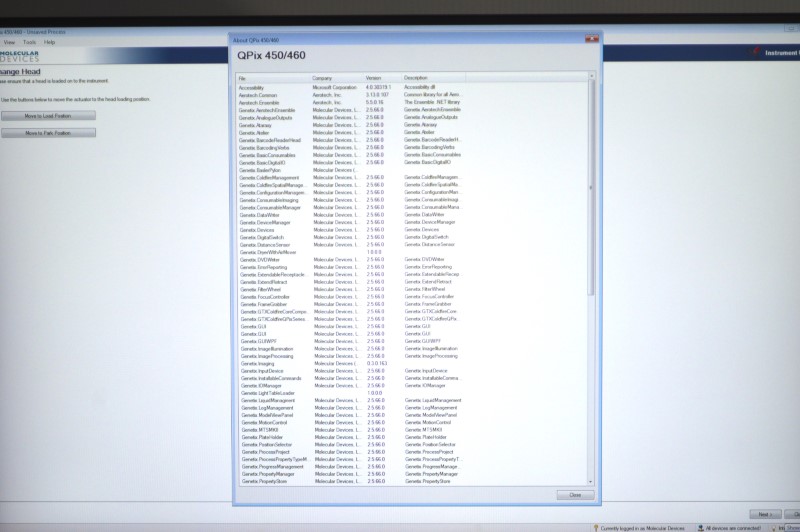Click Move to Park Position button
This screenshot has height=532, width=800.
coord(48,133)
